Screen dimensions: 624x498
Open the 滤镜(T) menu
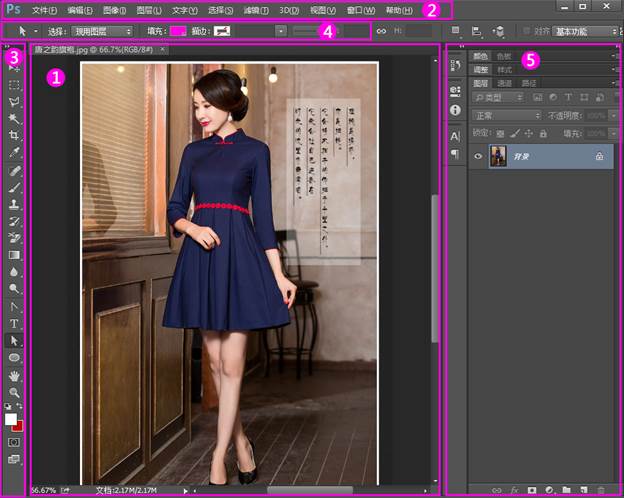click(x=256, y=10)
